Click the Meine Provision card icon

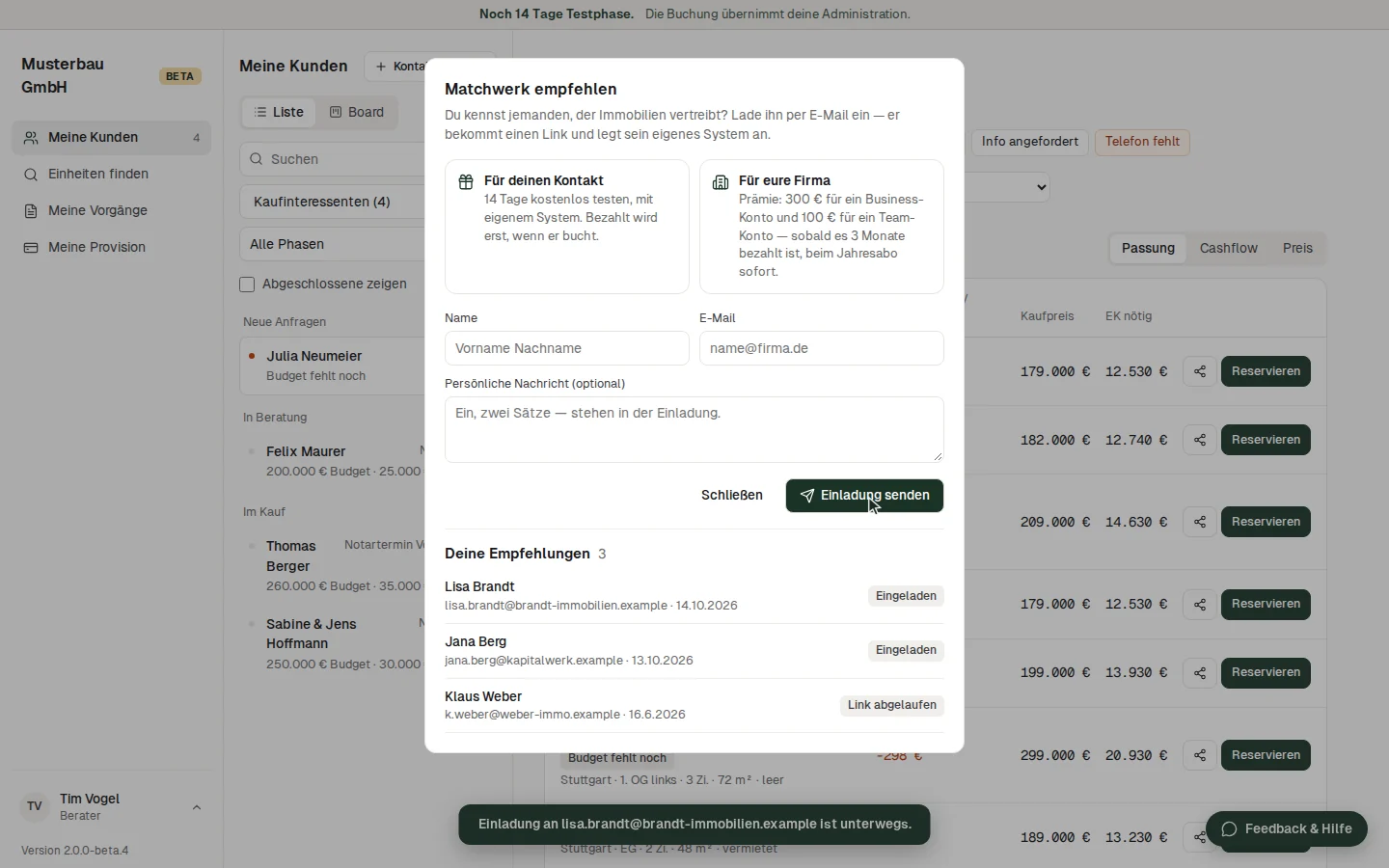click(x=31, y=248)
